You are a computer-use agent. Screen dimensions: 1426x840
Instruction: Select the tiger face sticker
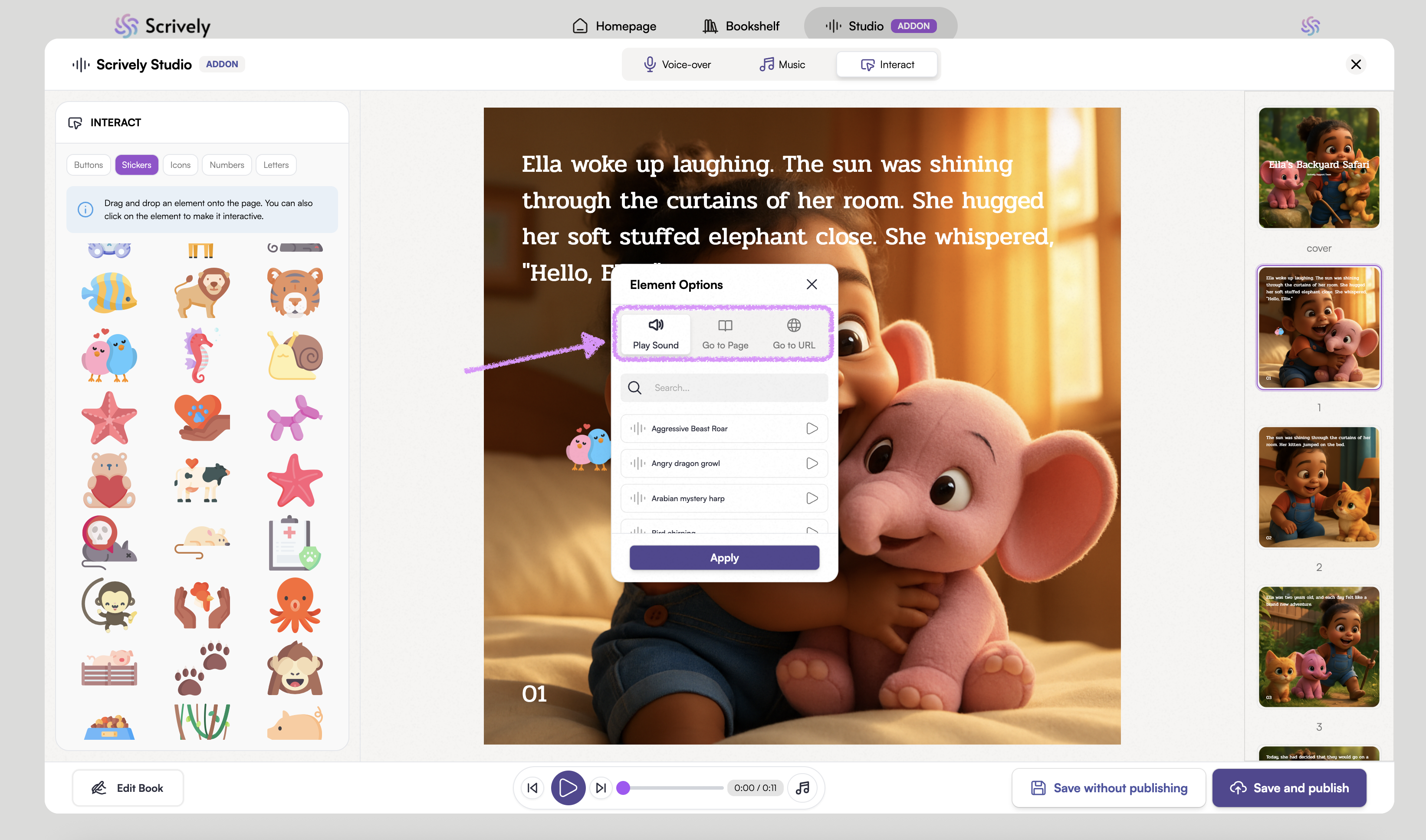295,292
